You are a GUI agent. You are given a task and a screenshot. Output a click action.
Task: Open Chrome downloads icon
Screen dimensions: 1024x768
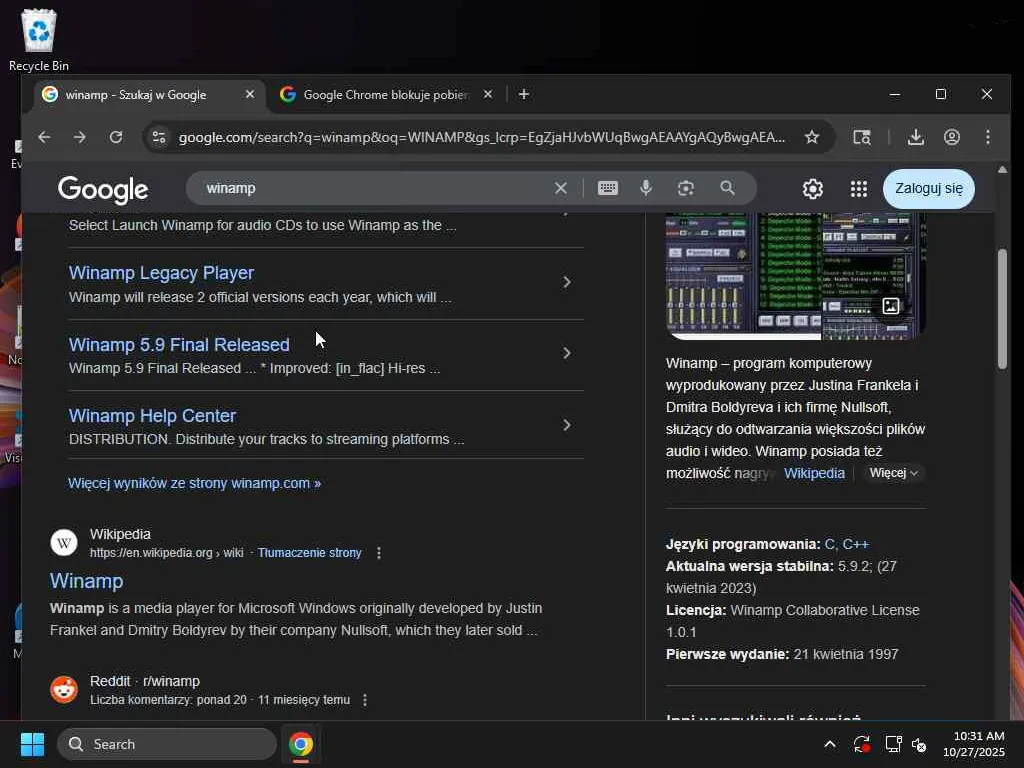tap(916, 137)
